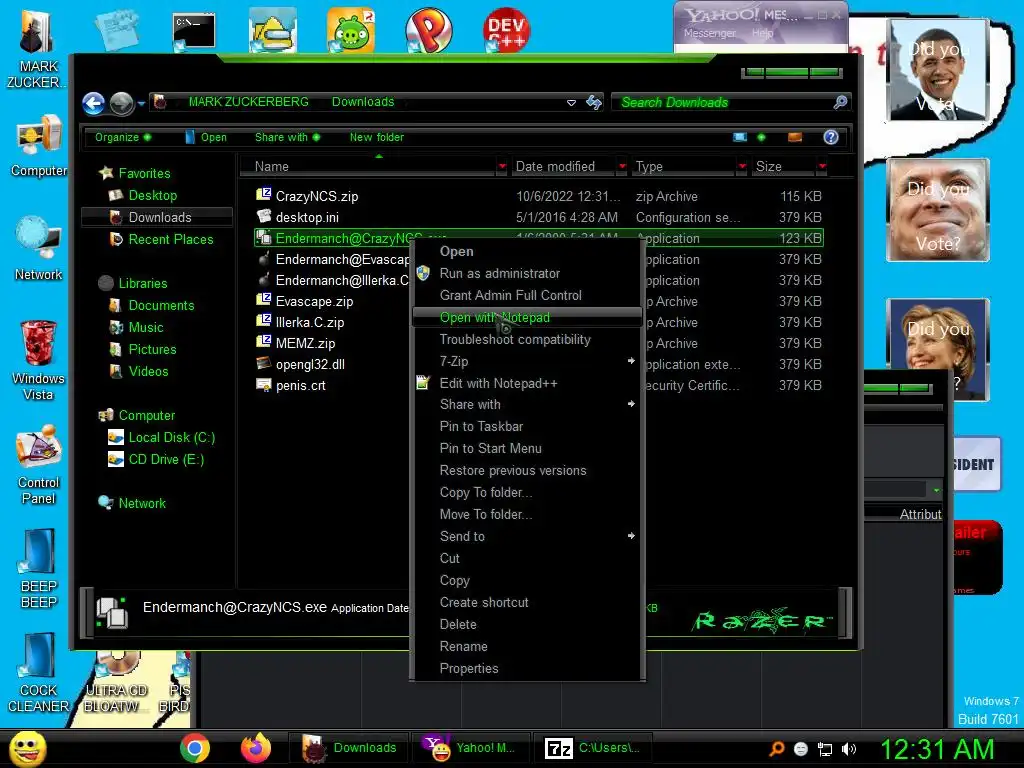The height and width of the screenshot is (768, 1024).
Task: Launch Chrome from the taskbar
Action: click(195, 748)
